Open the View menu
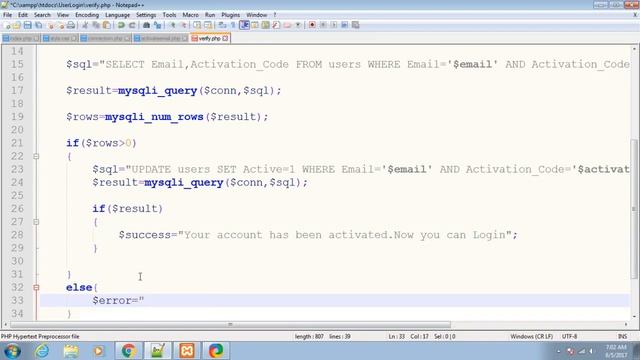This screenshot has height=360, width=640. (x=62, y=15)
